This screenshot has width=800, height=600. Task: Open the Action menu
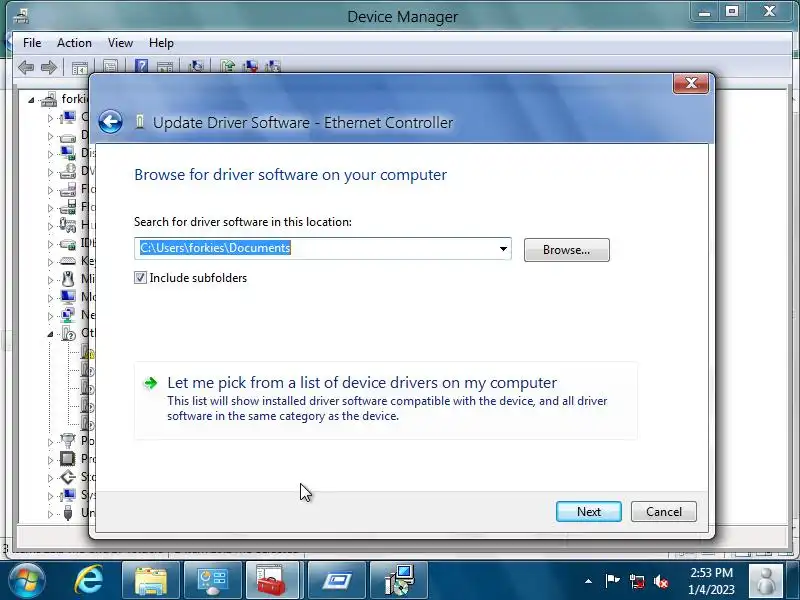(74, 43)
